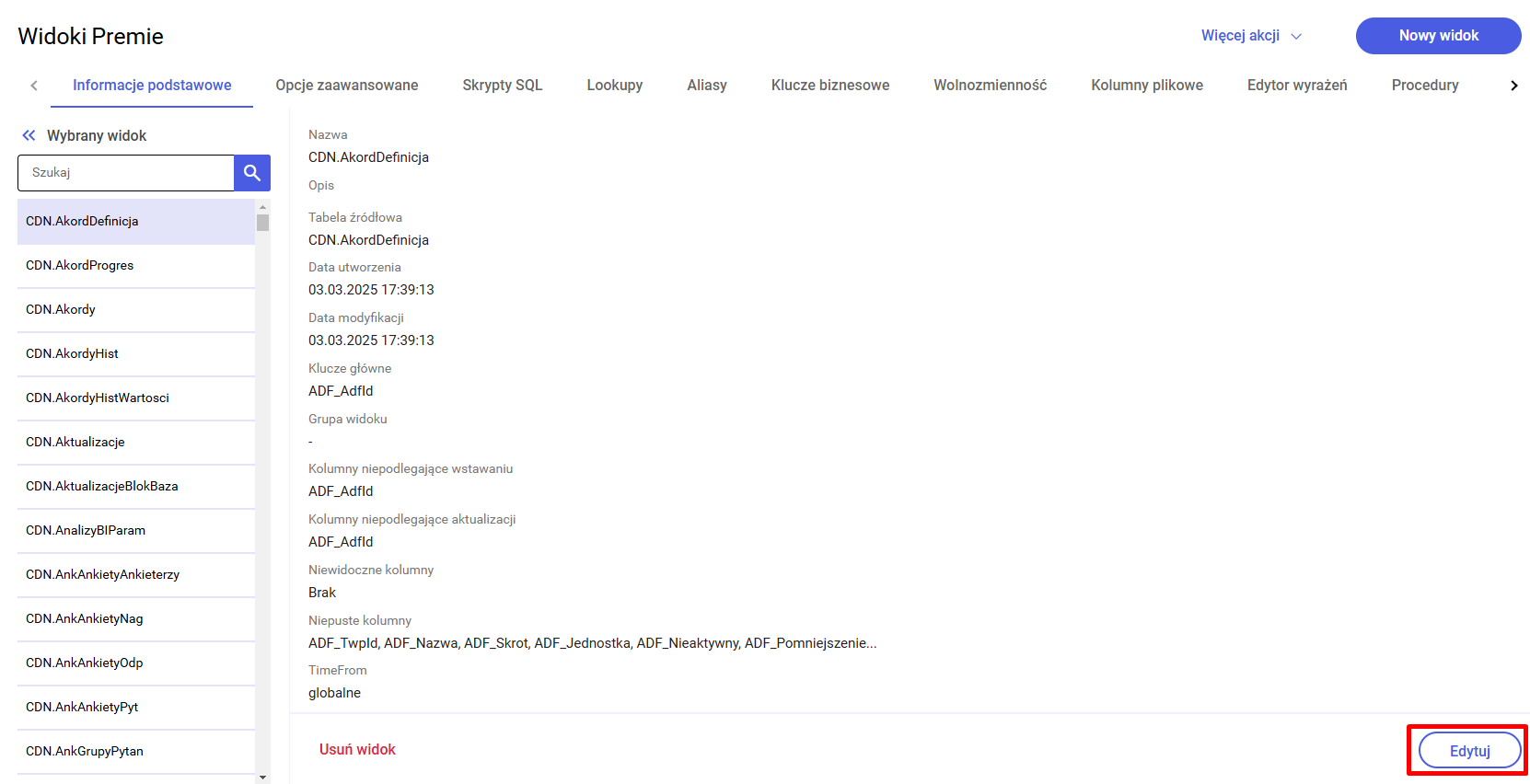Image resolution: width=1530 pixels, height=784 pixels.
Task: Click the magnifier search icon button
Action: (x=252, y=173)
